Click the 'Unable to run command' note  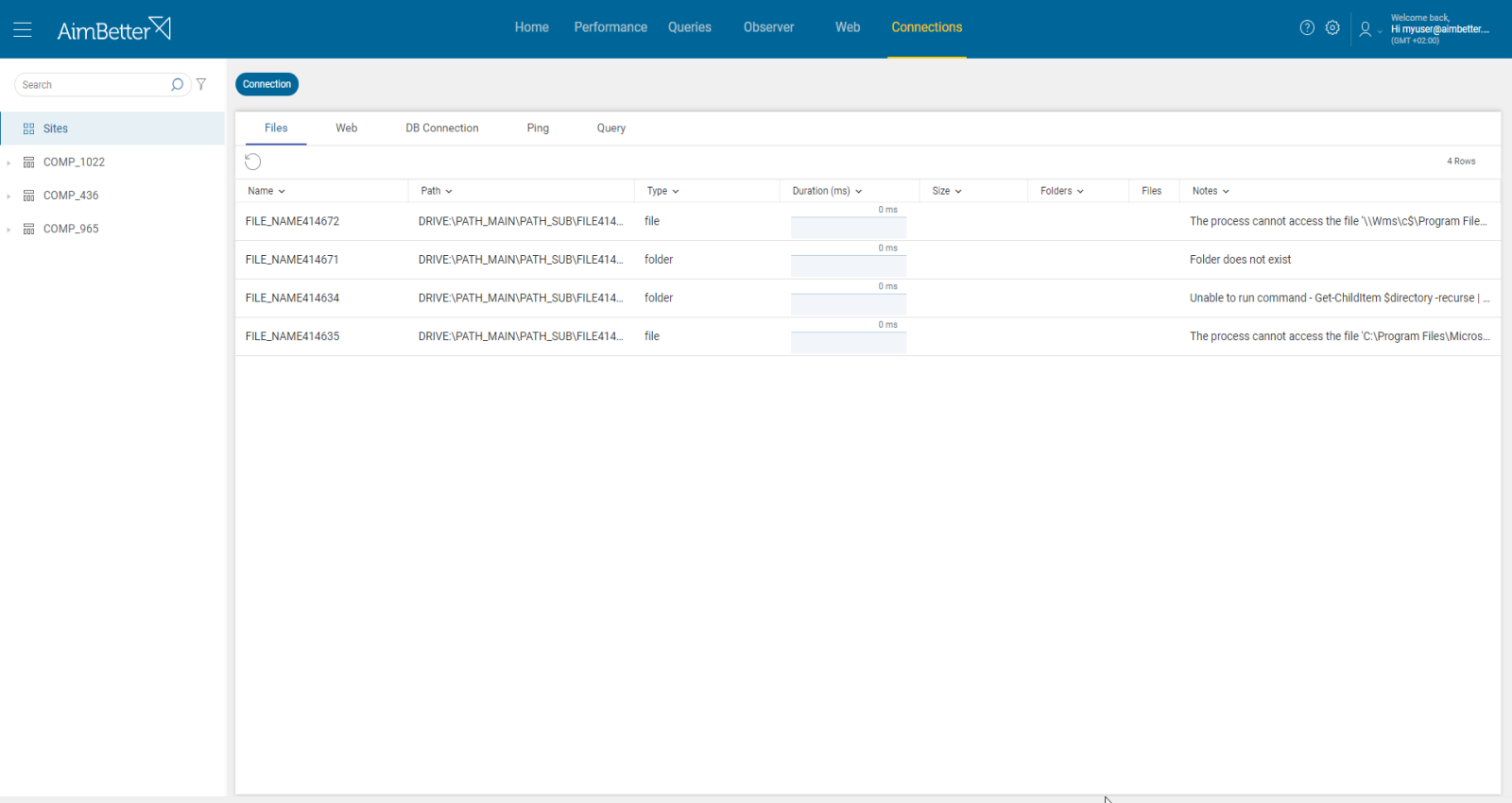tap(1340, 298)
